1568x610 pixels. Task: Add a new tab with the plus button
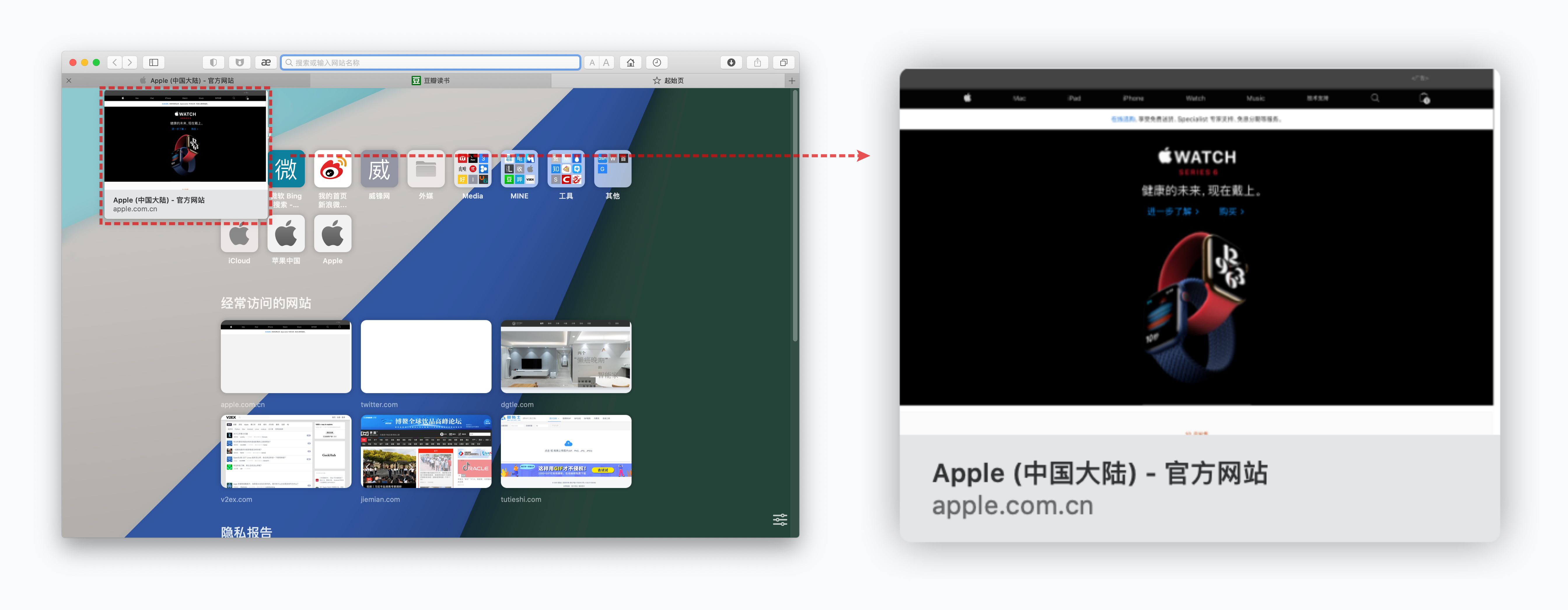pyautogui.click(x=792, y=80)
